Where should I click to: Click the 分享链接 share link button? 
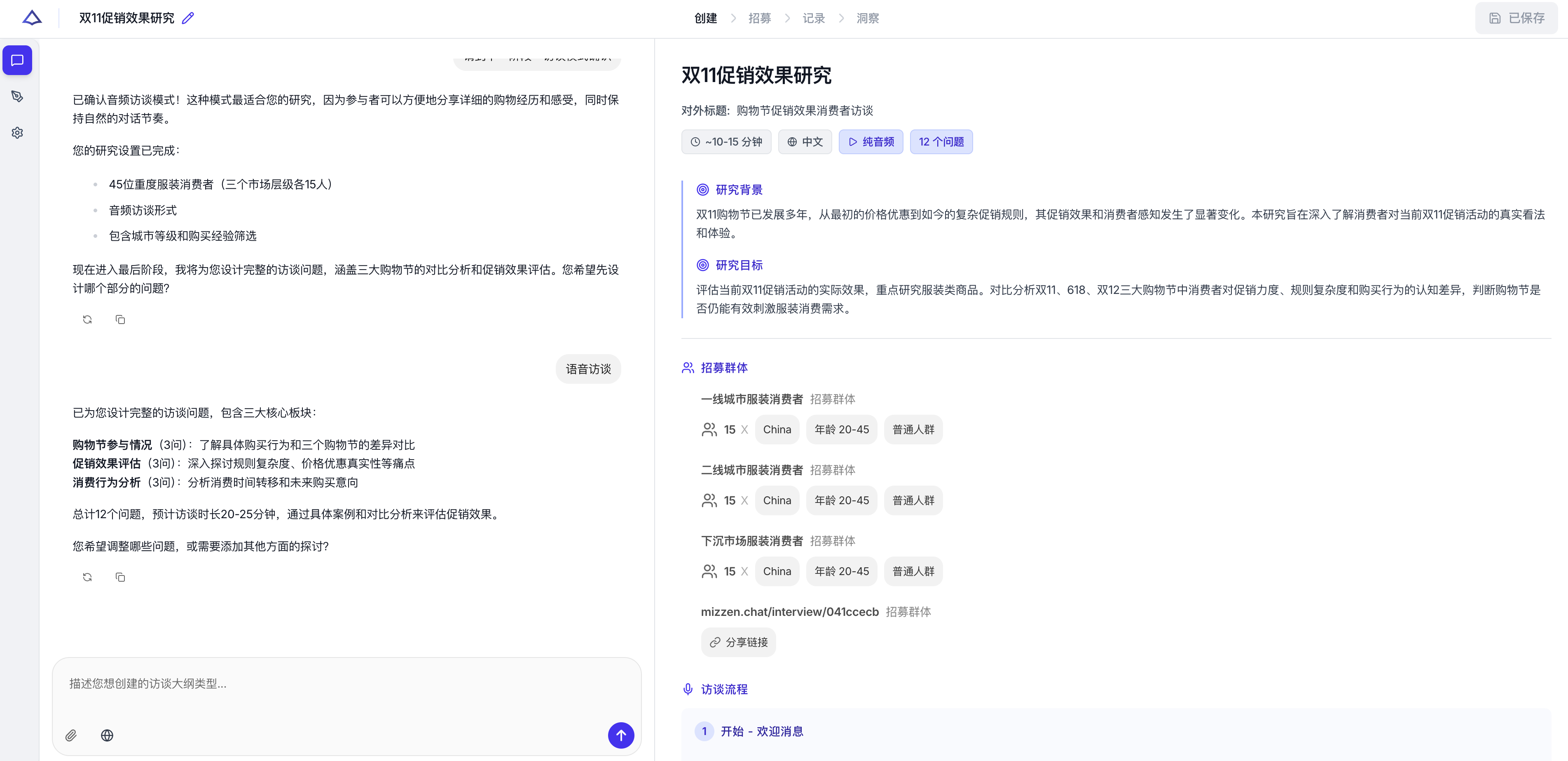coord(738,642)
